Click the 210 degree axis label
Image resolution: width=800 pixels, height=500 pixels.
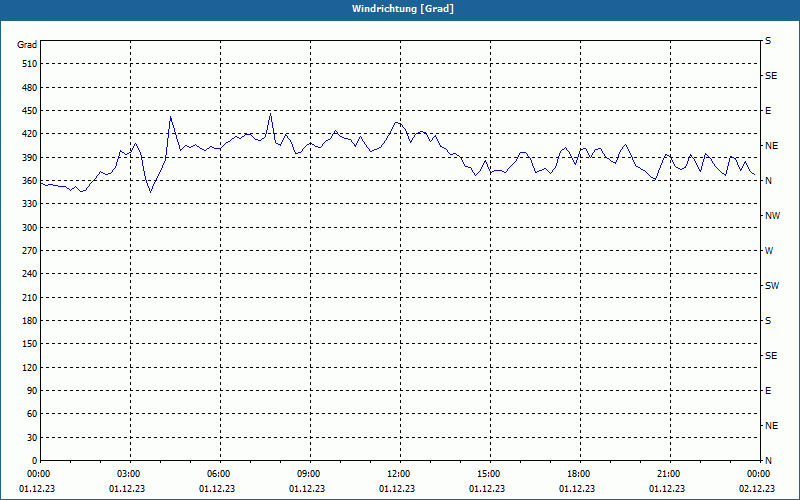30,297
